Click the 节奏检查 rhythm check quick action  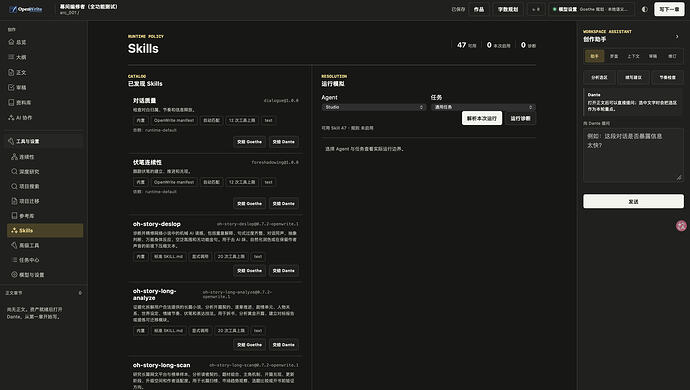668,77
